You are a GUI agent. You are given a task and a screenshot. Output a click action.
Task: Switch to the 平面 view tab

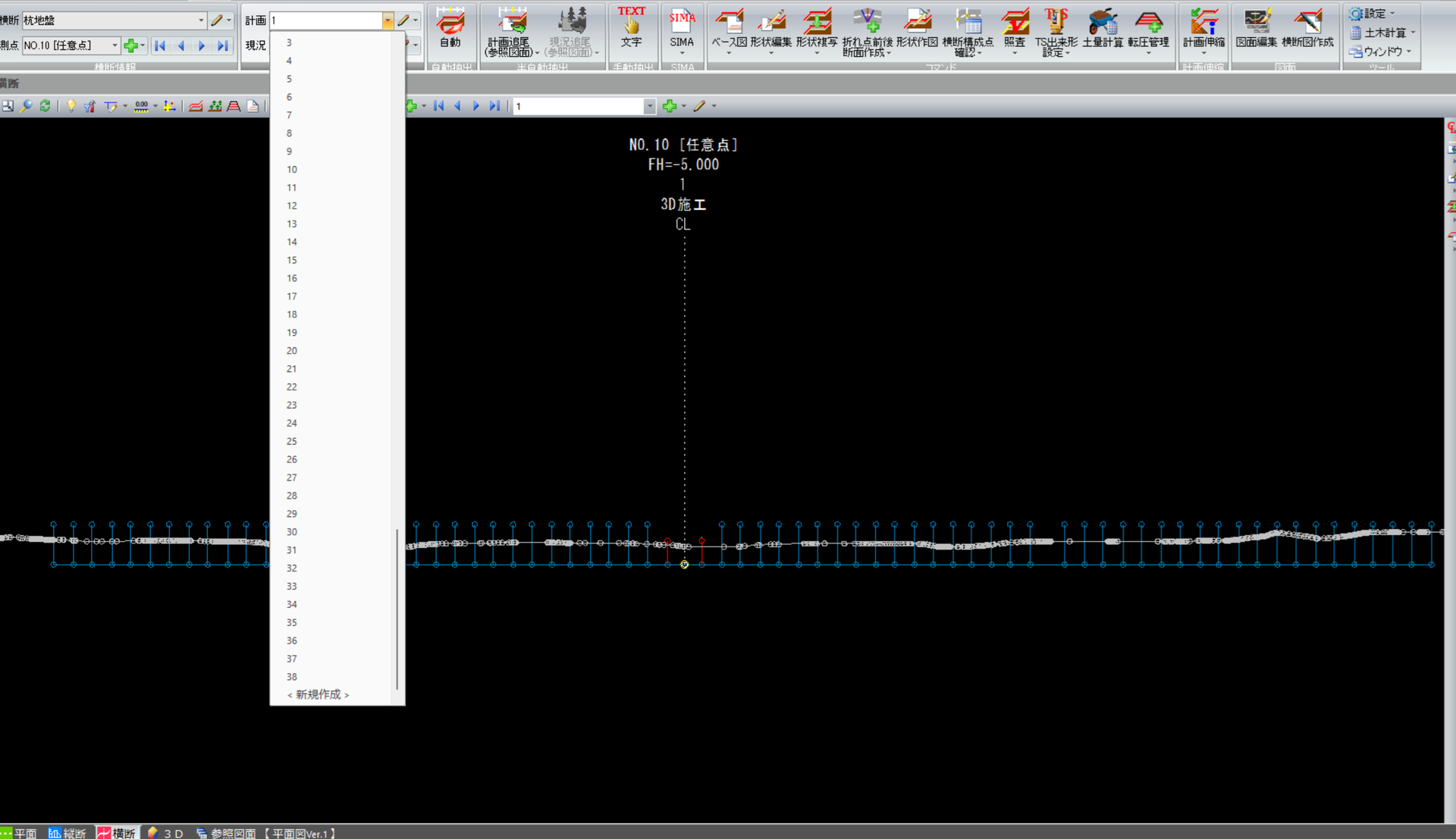(20, 833)
